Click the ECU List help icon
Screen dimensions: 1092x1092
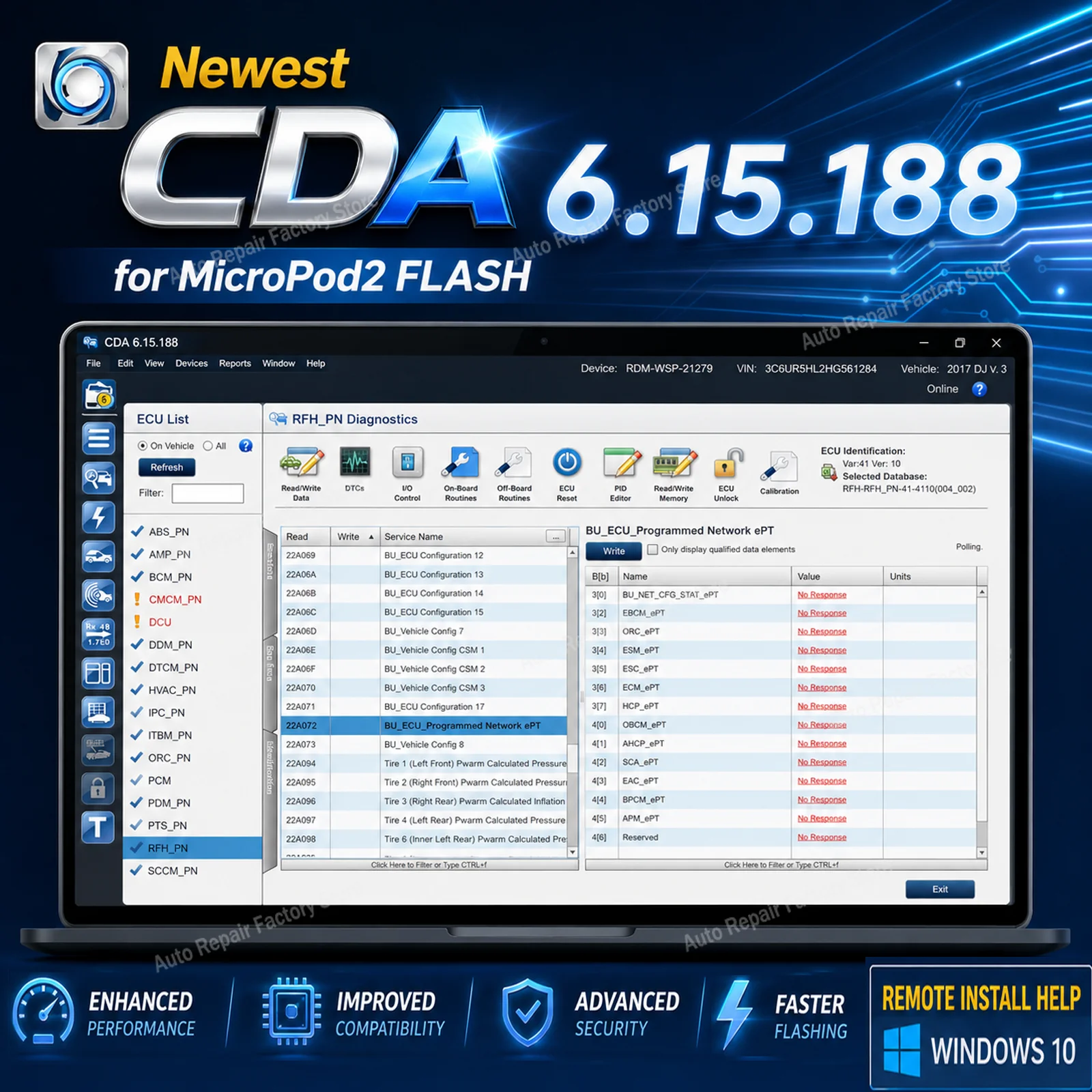246,446
